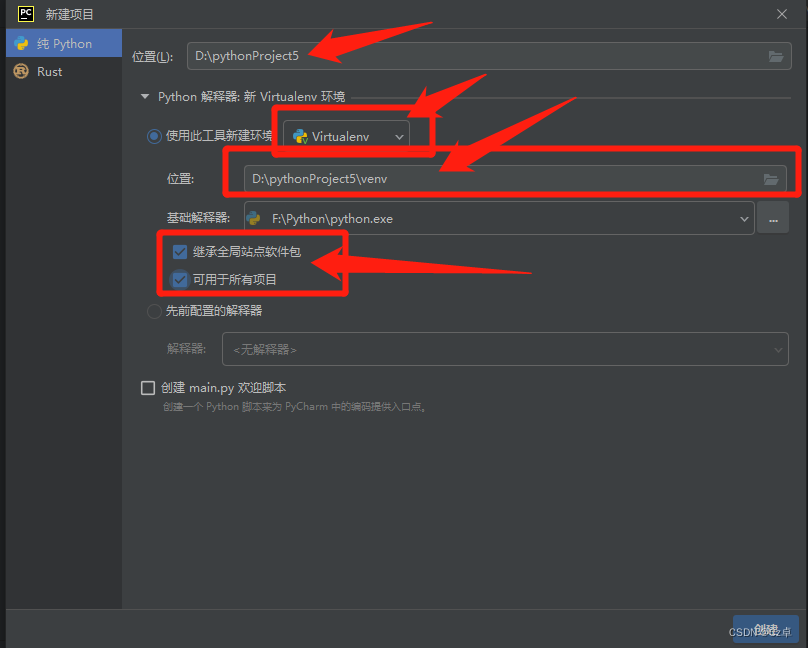The width and height of the screenshot is (808, 648).
Task: Enable 创建 main.py 欢迎脚本 checkbox
Action: coord(148,387)
